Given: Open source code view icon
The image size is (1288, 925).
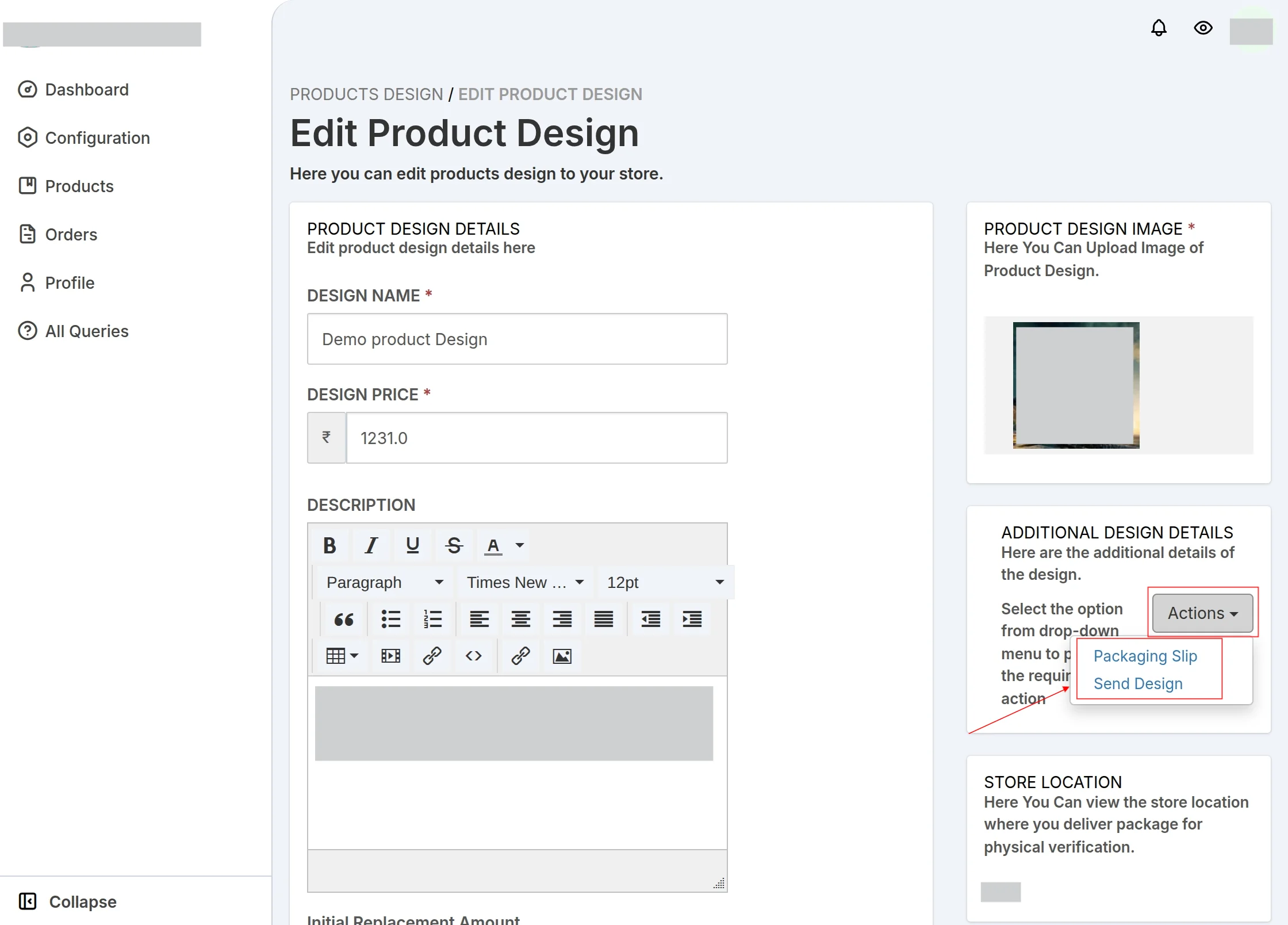Looking at the screenshot, I should pyautogui.click(x=474, y=656).
